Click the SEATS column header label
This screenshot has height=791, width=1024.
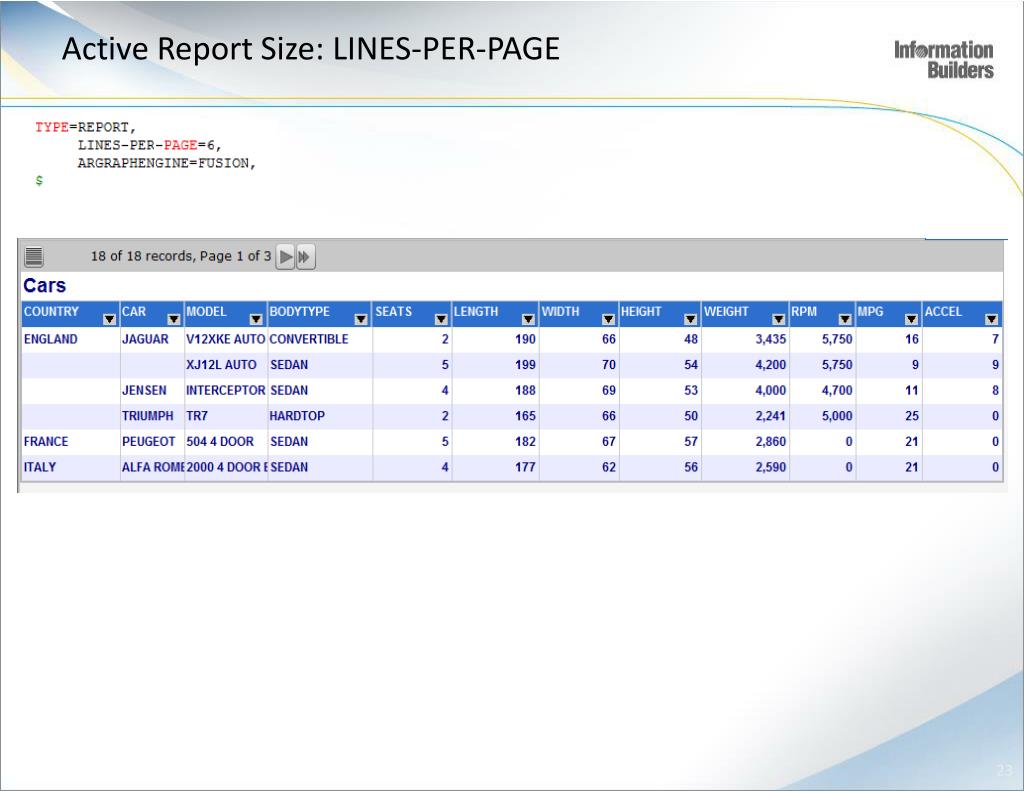[393, 312]
